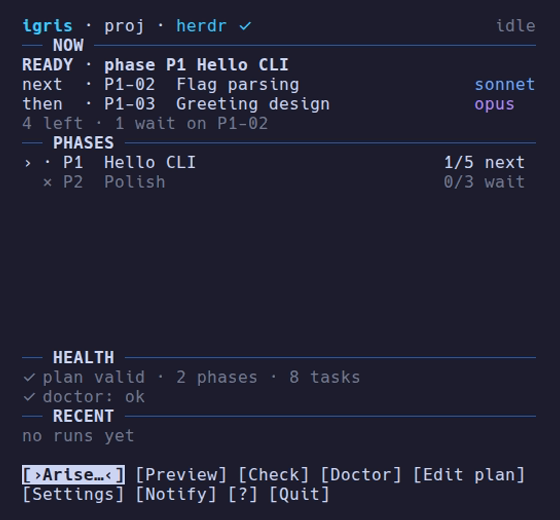This screenshot has height=520, width=560.
Task: Click the checkmark next to herdr
Action: (245, 26)
